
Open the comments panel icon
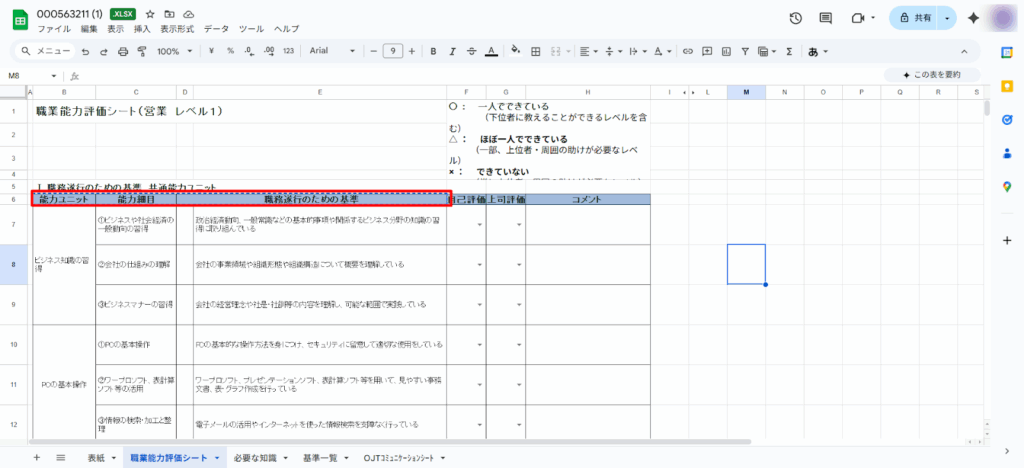[826, 18]
